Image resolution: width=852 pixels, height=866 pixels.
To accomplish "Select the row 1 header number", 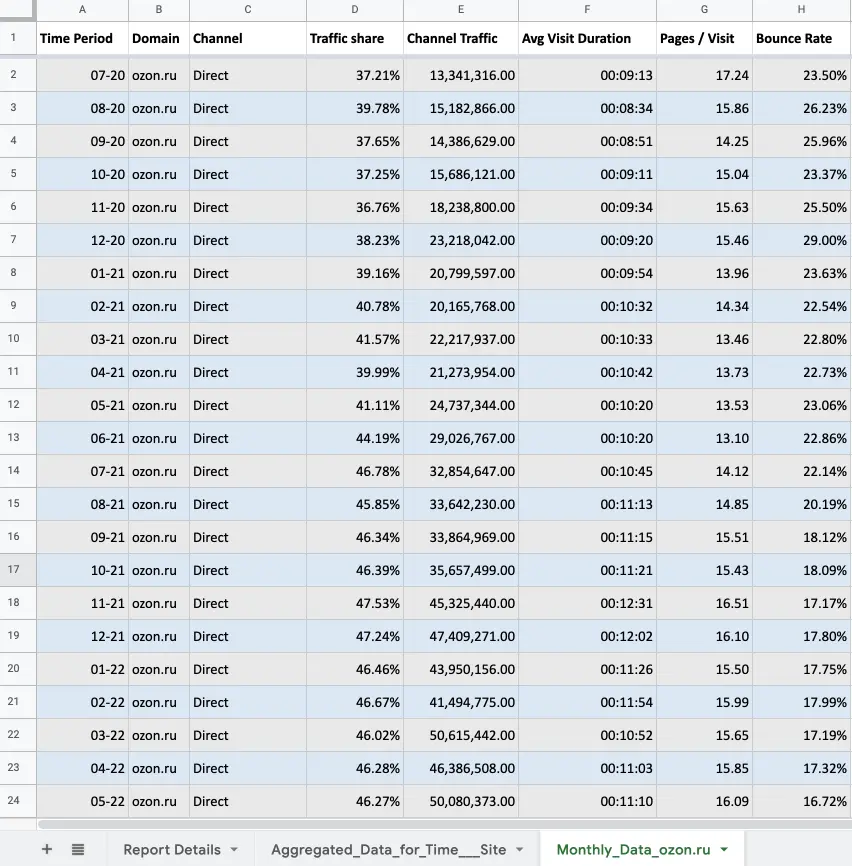I will click(x=14, y=38).
